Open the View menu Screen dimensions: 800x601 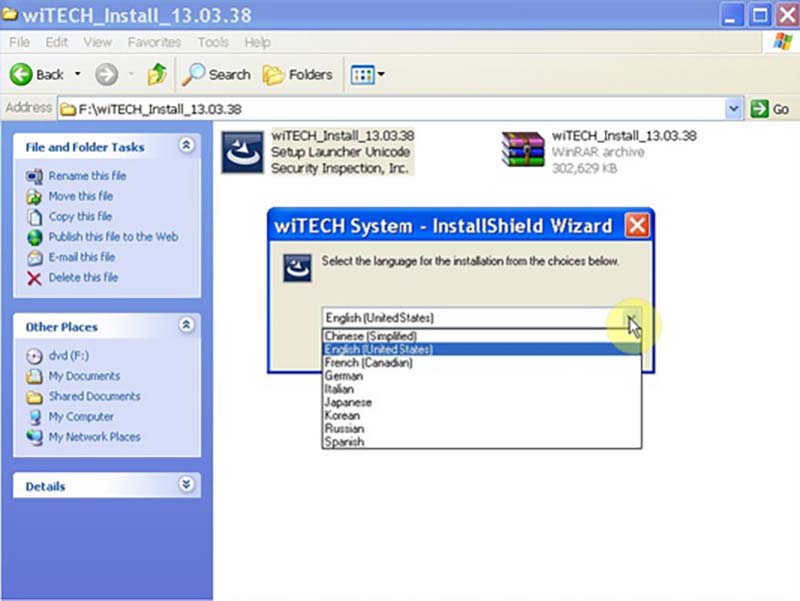click(x=97, y=42)
